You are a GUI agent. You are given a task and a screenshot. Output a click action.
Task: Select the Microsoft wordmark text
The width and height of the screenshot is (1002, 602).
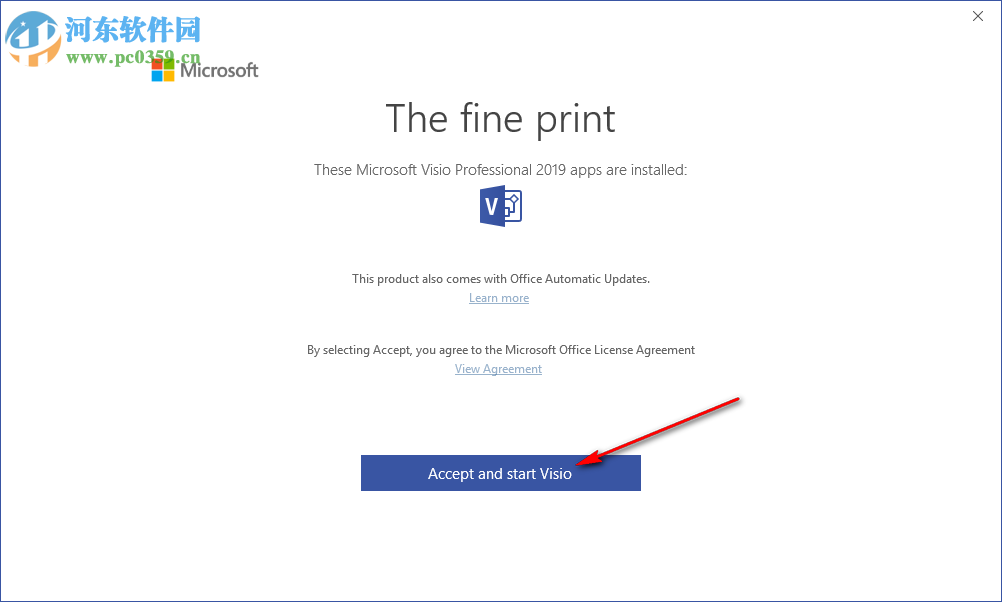(x=217, y=69)
